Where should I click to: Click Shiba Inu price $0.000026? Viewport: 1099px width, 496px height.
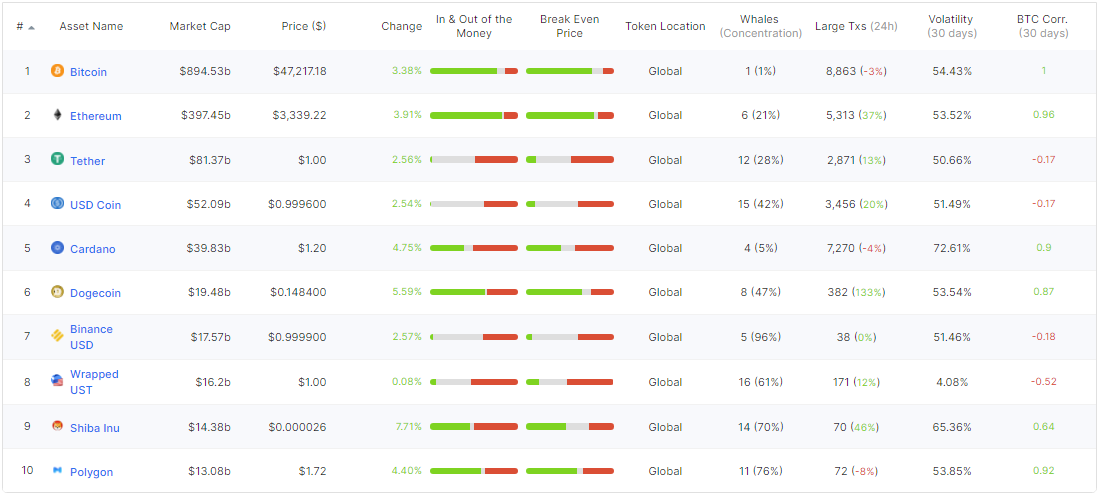click(297, 427)
